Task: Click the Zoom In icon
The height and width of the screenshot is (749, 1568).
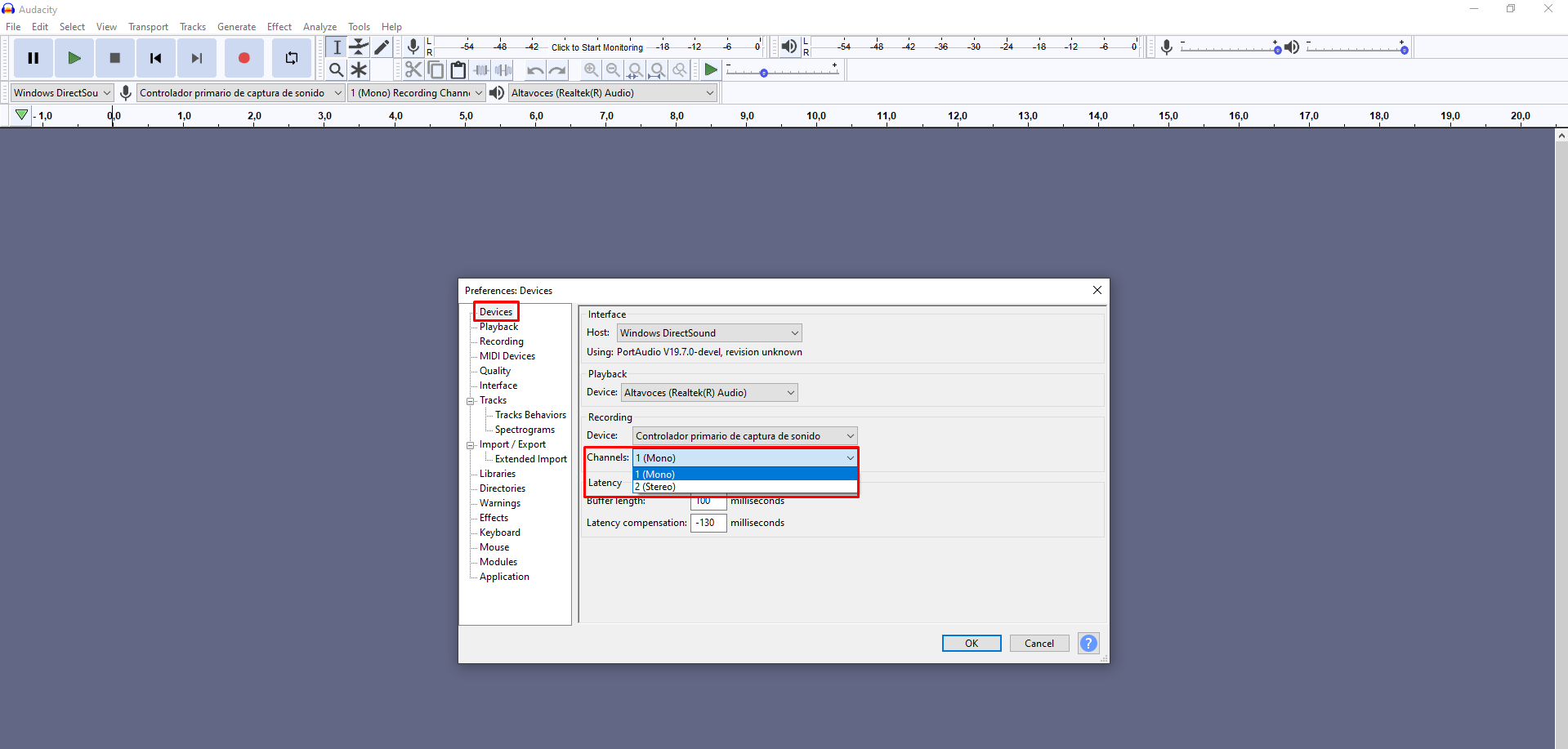Action: click(x=591, y=70)
